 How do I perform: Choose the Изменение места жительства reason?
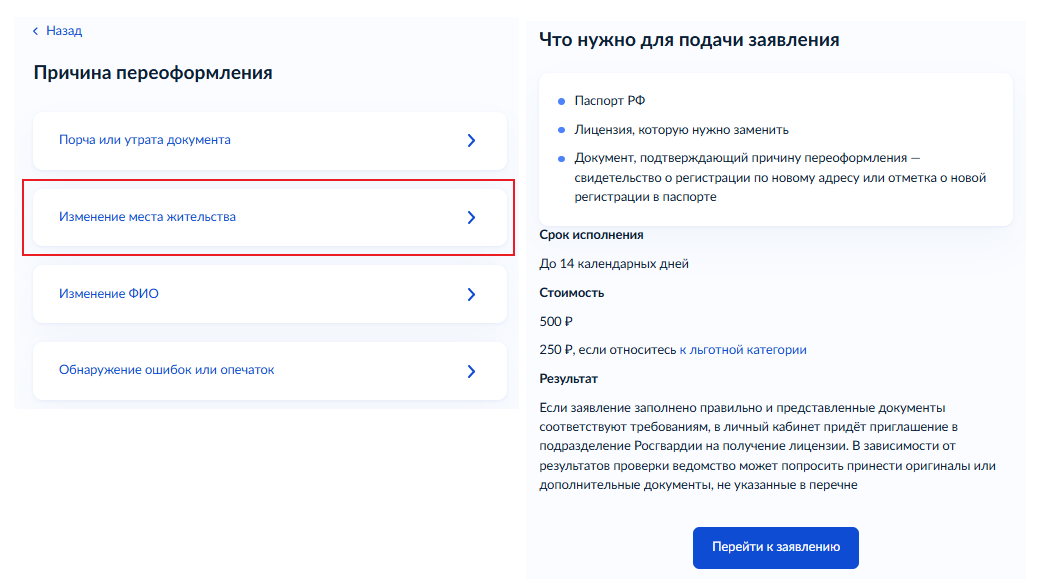(x=270, y=218)
